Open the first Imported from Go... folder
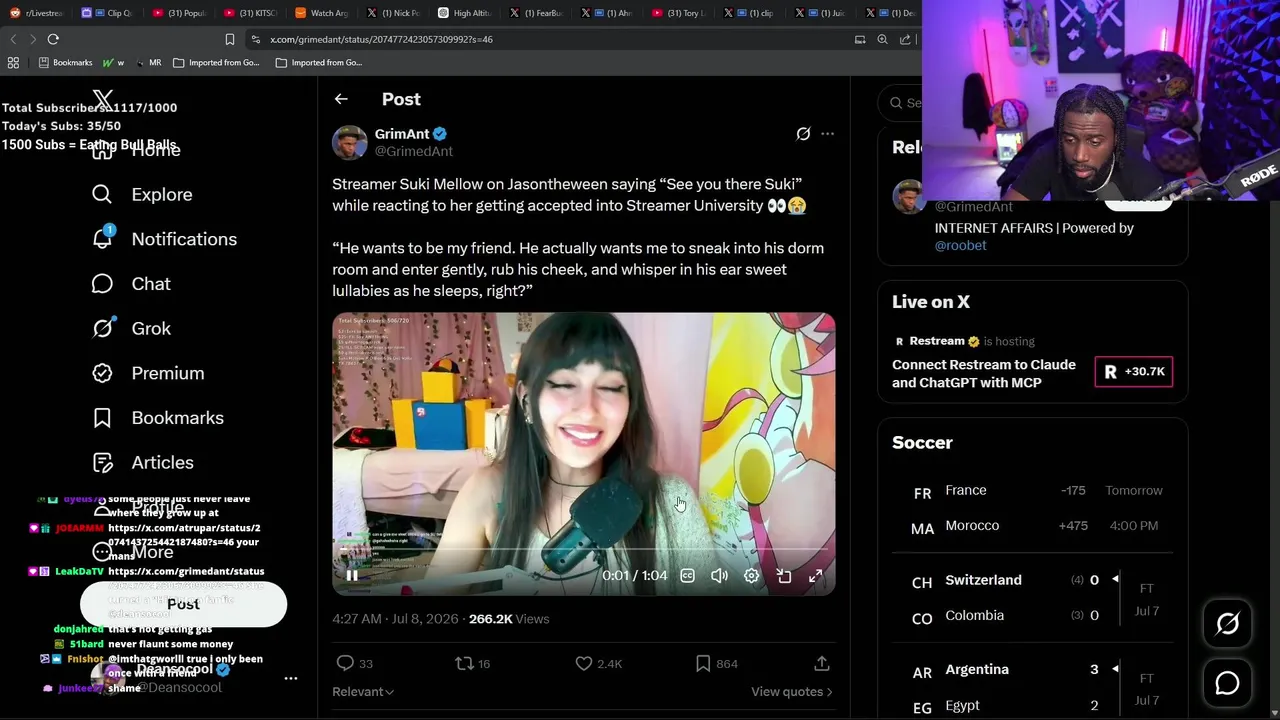 tap(215, 62)
